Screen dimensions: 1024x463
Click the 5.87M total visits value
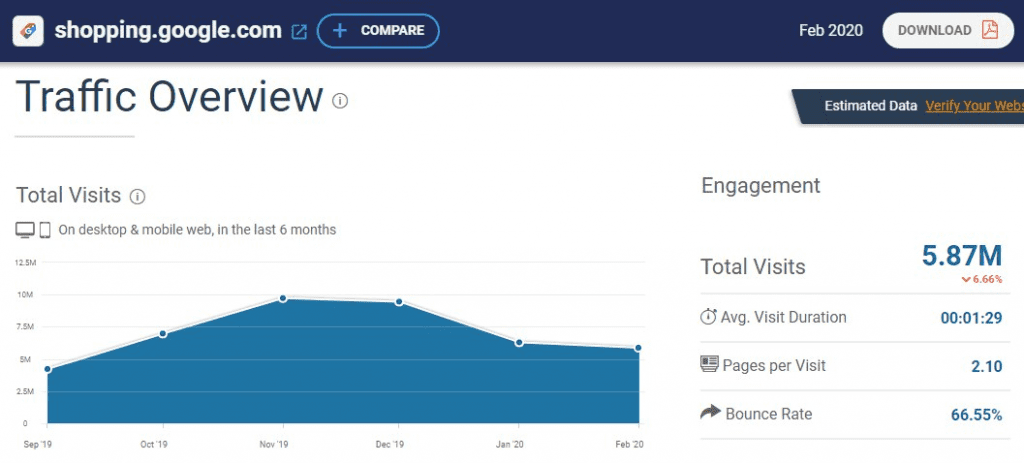coord(962,255)
